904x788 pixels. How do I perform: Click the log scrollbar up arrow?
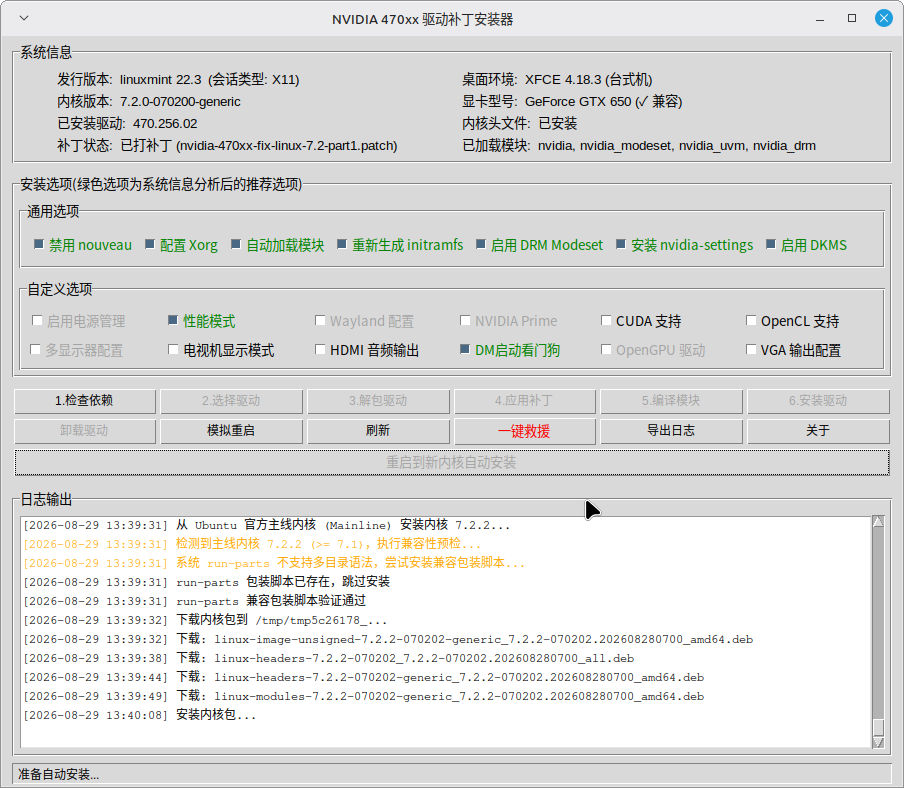coord(878,522)
